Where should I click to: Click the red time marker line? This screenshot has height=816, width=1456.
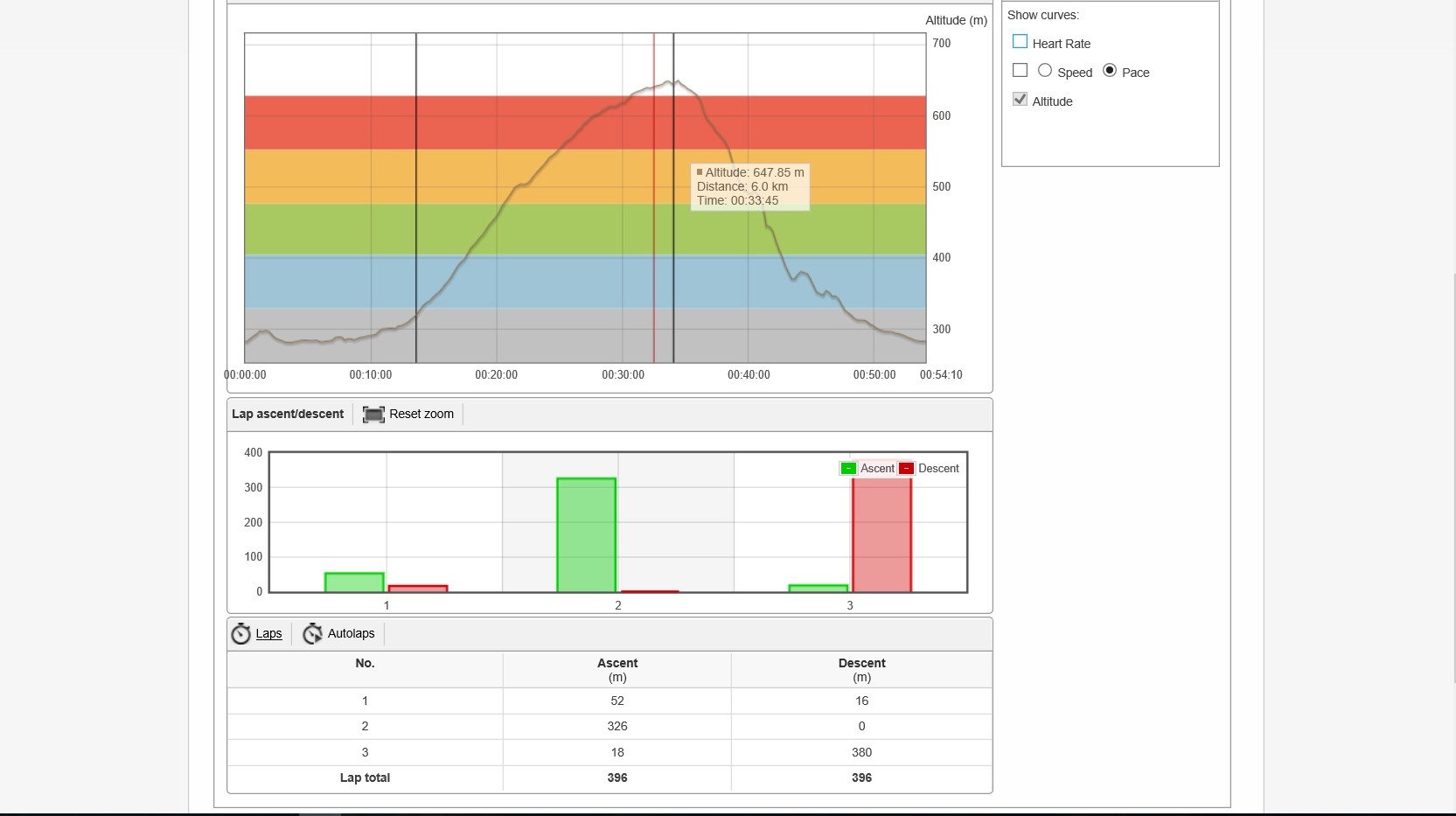point(654,198)
